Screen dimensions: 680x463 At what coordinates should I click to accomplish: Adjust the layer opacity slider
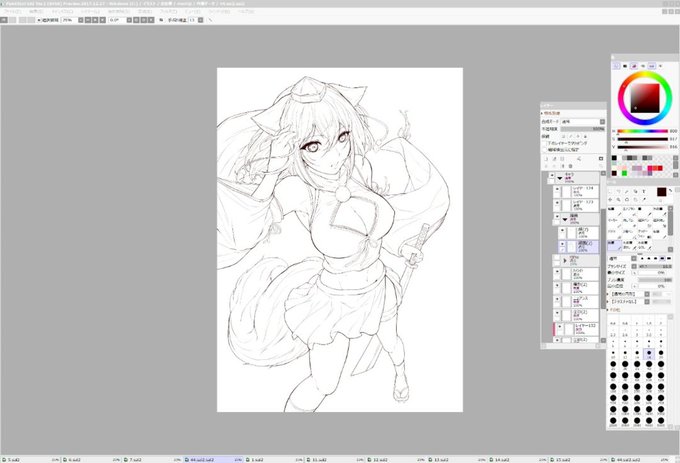(x=582, y=129)
